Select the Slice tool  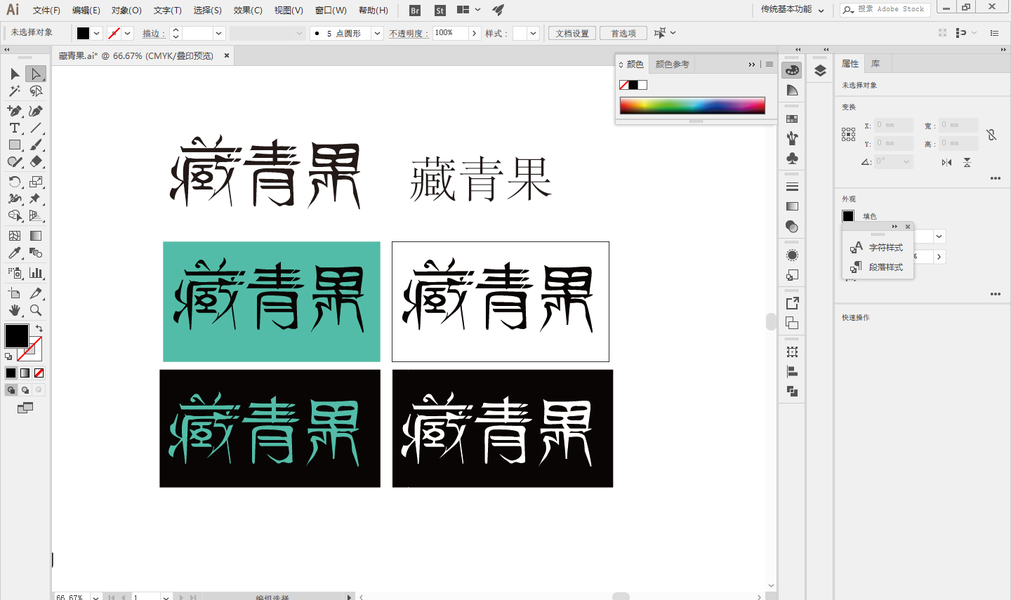(x=35, y=293)
